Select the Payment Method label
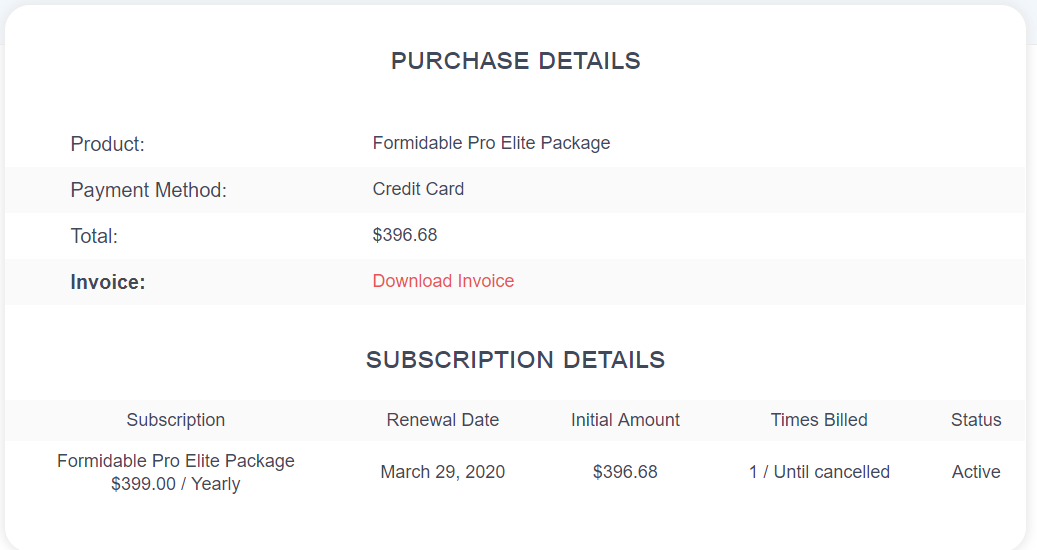This screenshot has width=1037, height=550. [148, 190]
